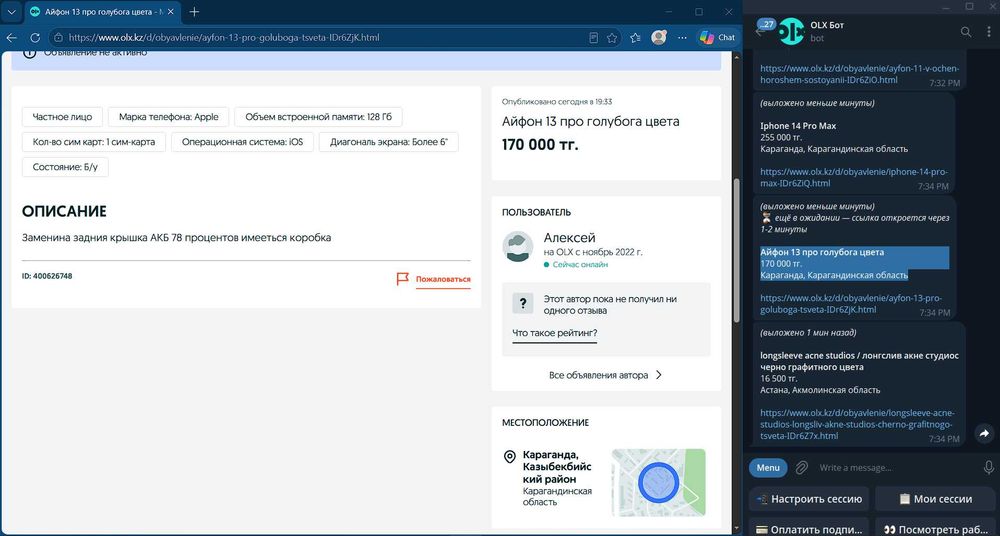1000x536 pixels.
Task: Attach a file with paperclip icon
Action: tap(802, 468)
